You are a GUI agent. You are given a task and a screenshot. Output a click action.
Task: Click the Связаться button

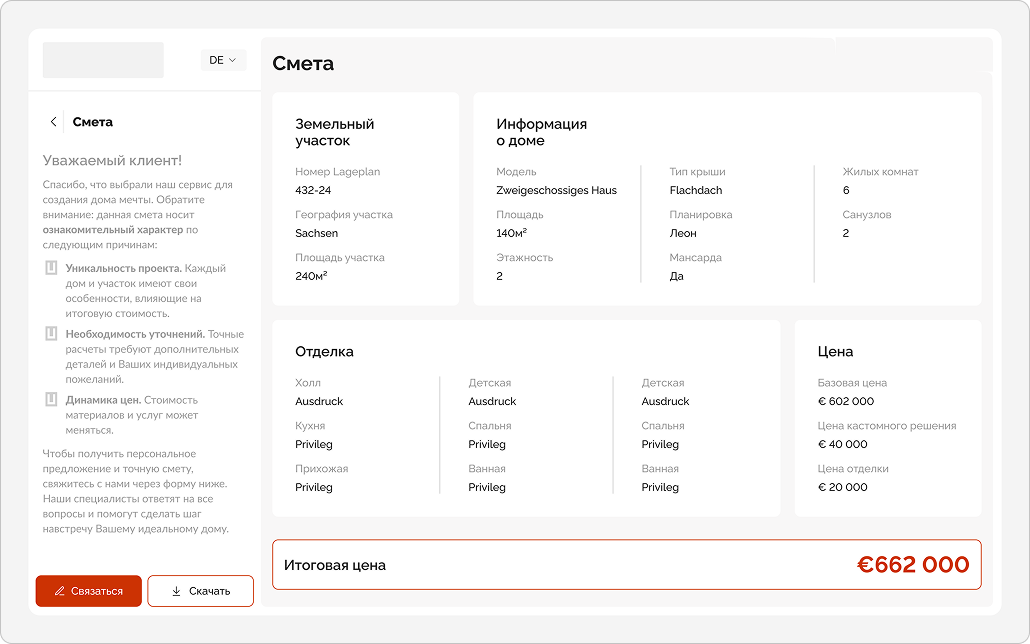point(89,591)
